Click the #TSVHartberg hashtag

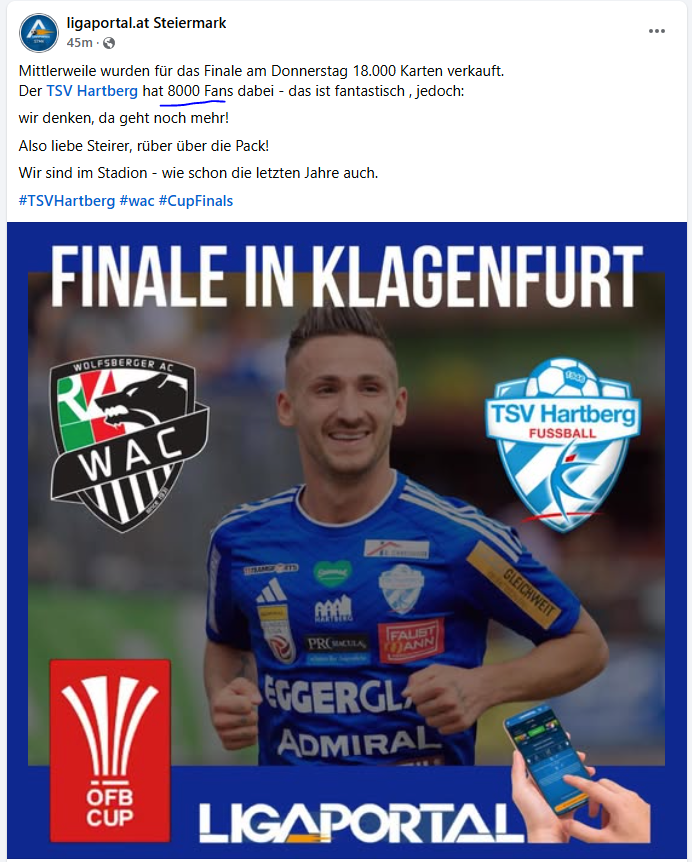[x=67, y=201]
